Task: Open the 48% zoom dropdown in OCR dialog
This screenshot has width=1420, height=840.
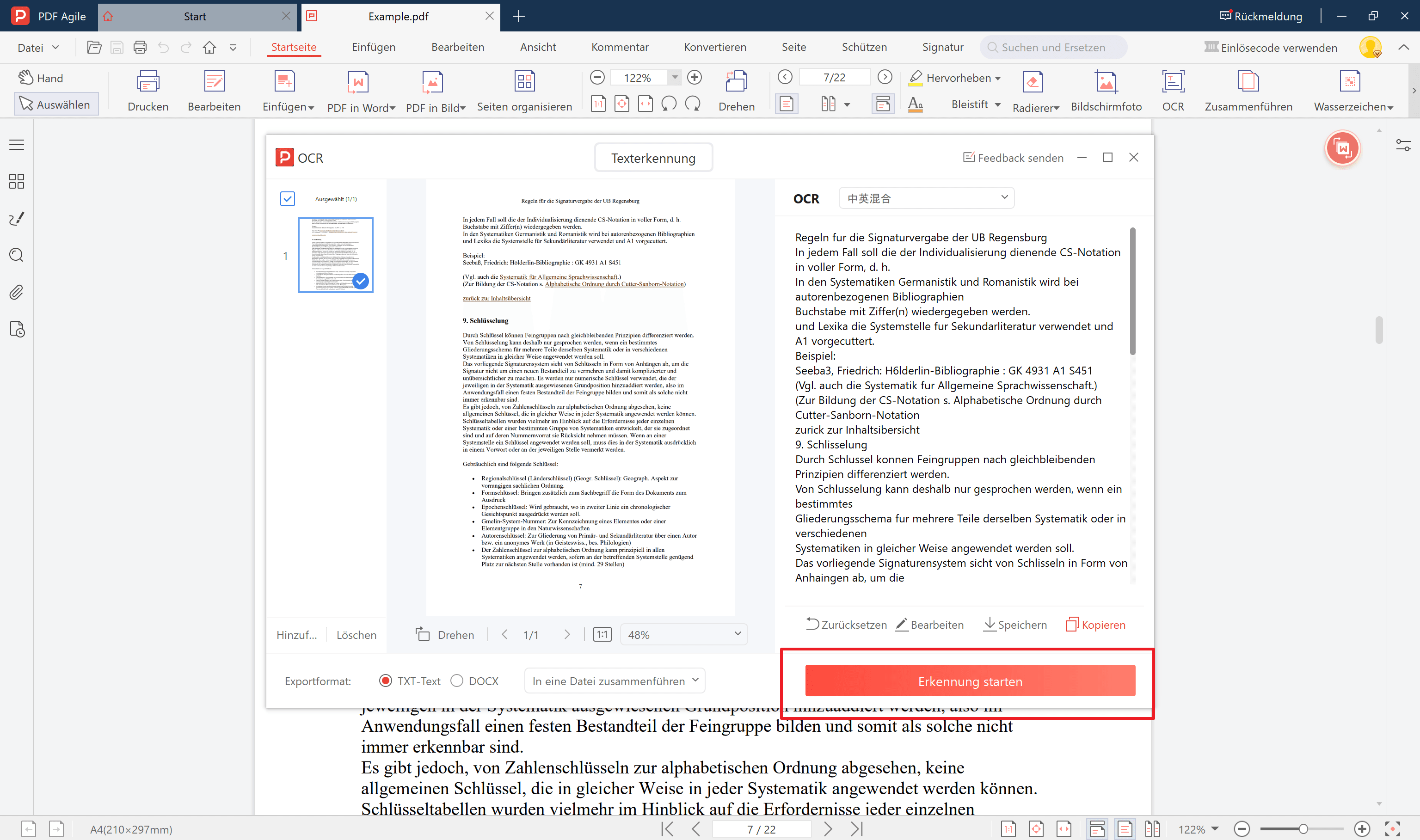Action: pos(684,635)
